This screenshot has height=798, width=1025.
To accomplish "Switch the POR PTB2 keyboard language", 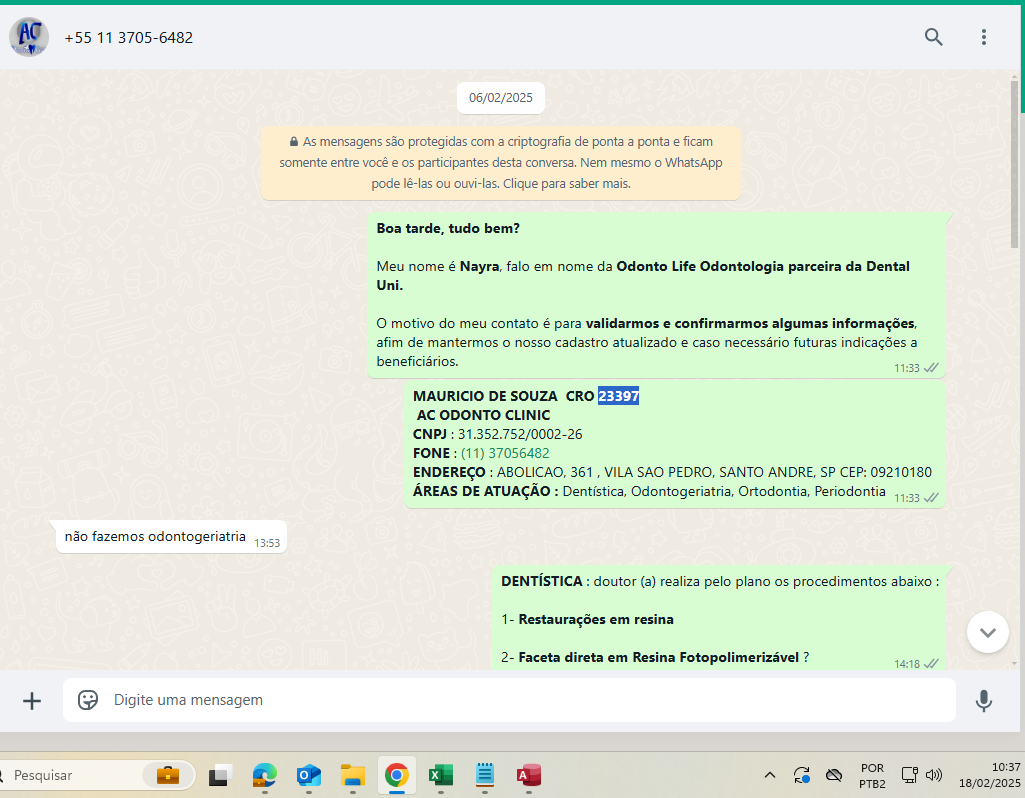I will (872, 775).
